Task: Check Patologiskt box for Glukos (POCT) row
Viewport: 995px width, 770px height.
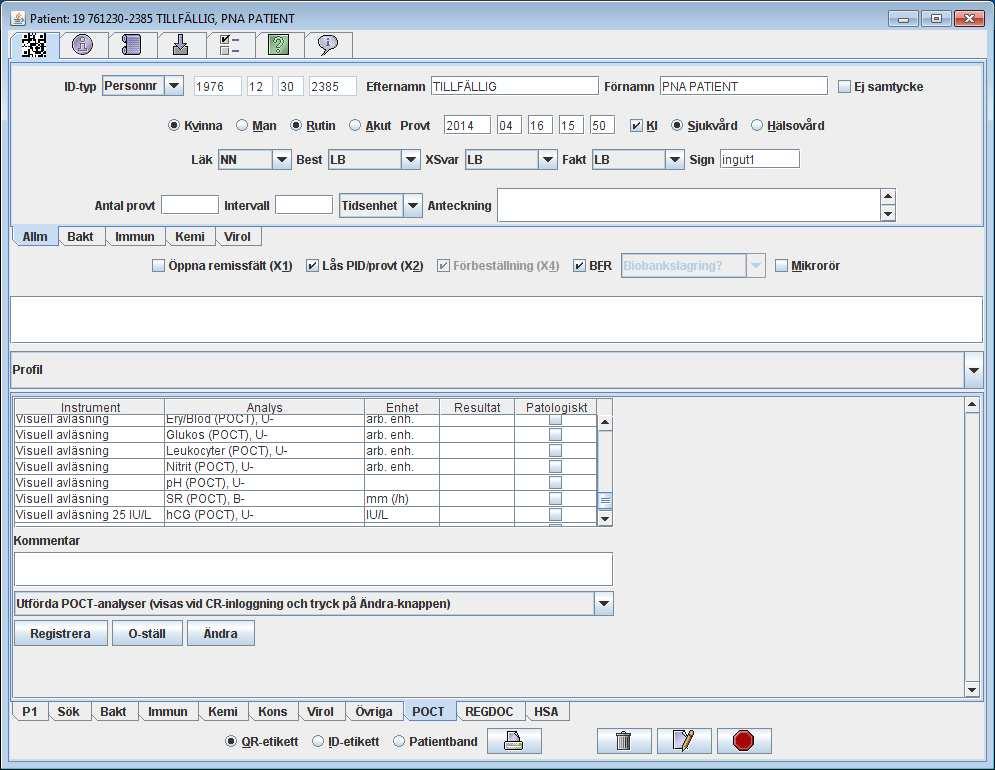Action: point(555,435)
